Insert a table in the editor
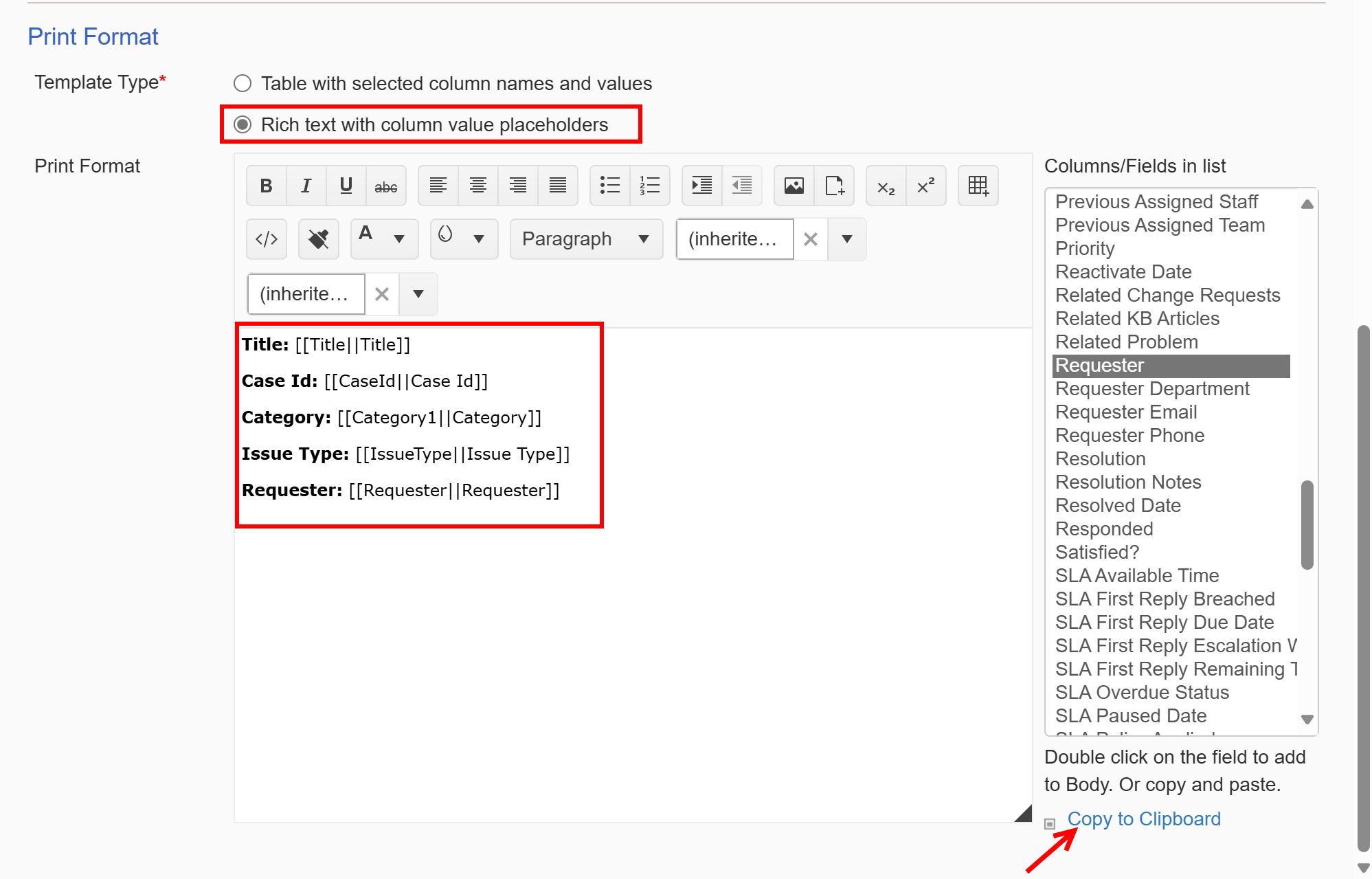 click(x=978, y=186)
